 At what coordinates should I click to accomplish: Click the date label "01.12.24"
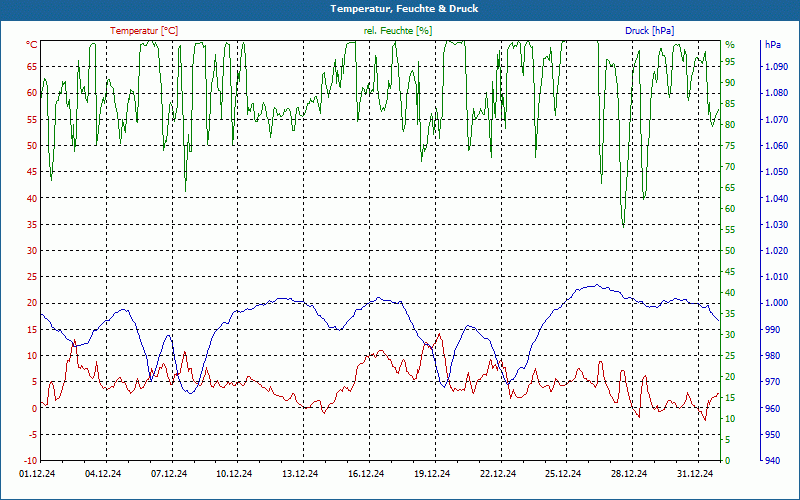click(37, 473)
